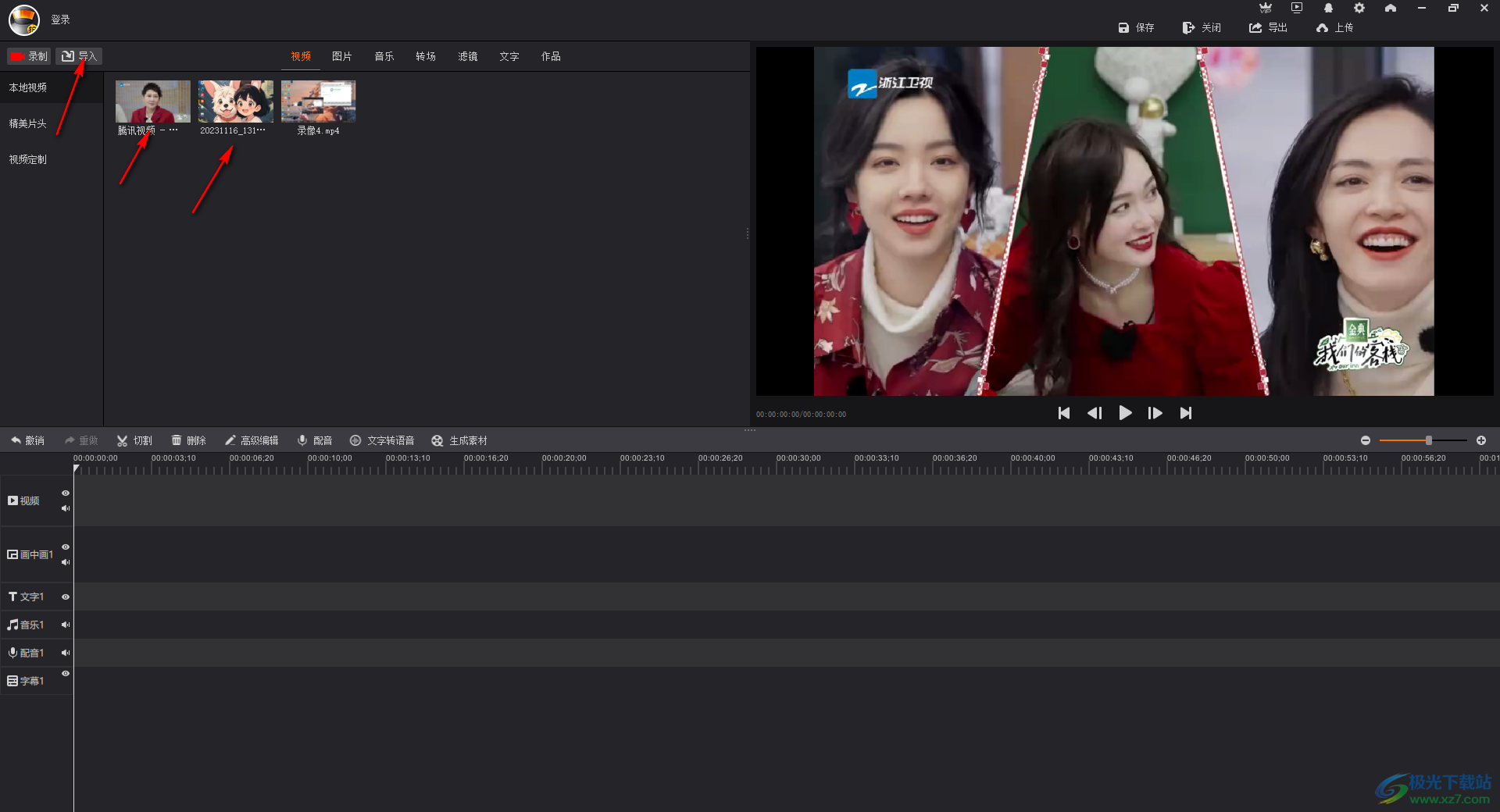Undo the last action with 撤销

click(27, 440)
